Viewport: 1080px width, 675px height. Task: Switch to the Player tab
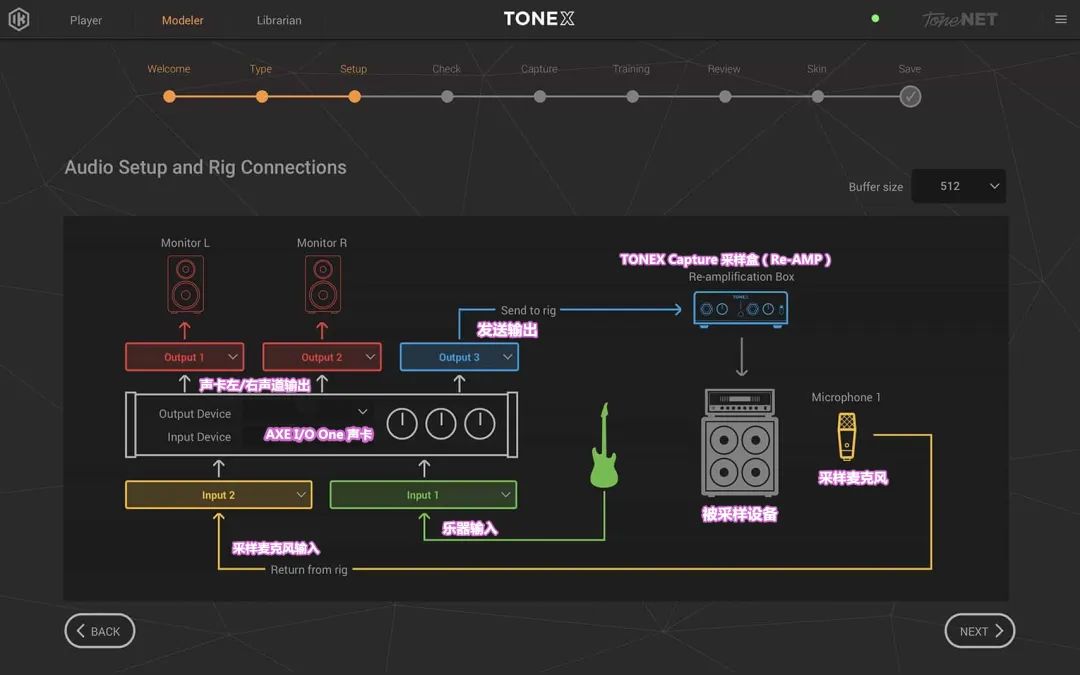pyautogui.click(x=86, y=20)
